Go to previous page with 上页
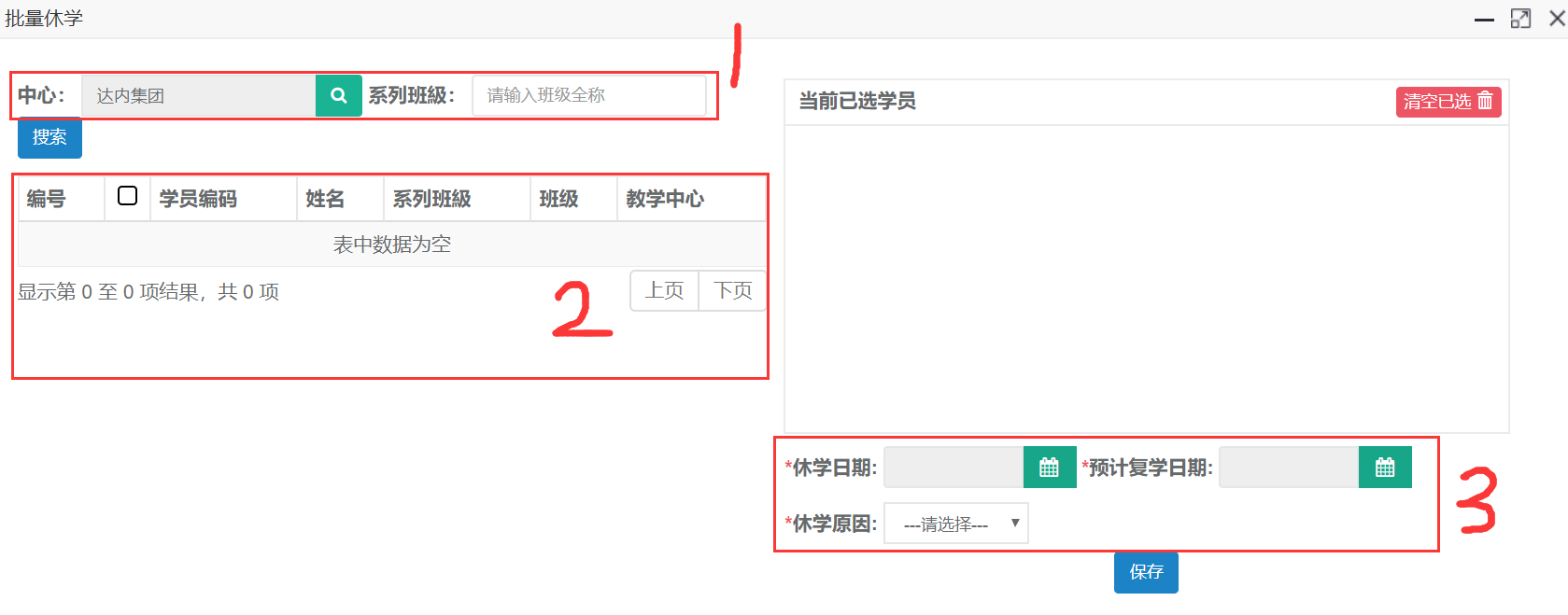The image size is (1568, 615). (x=664, y=291)
